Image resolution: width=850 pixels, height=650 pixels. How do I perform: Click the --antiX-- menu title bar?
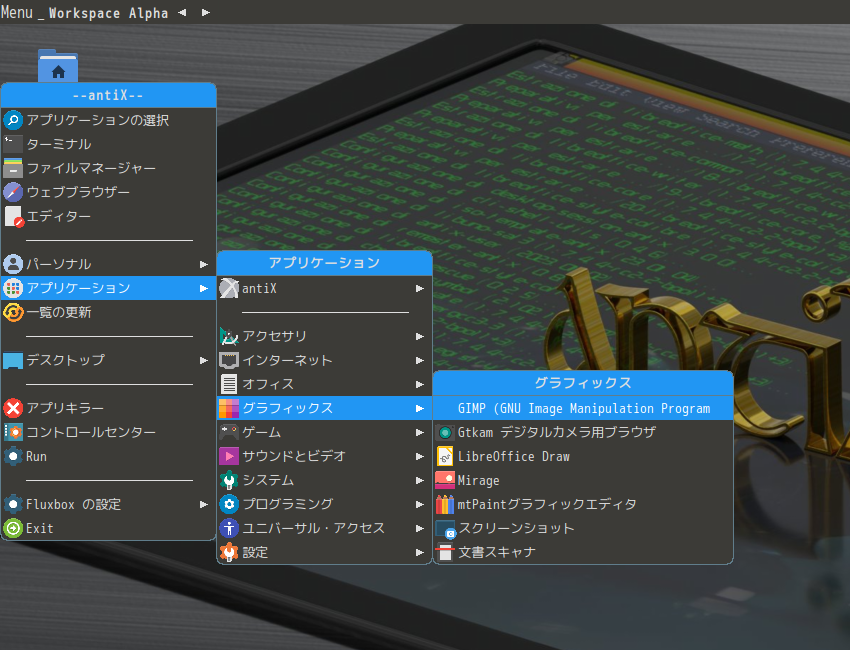pyautogui.click(x=108, y=95)
